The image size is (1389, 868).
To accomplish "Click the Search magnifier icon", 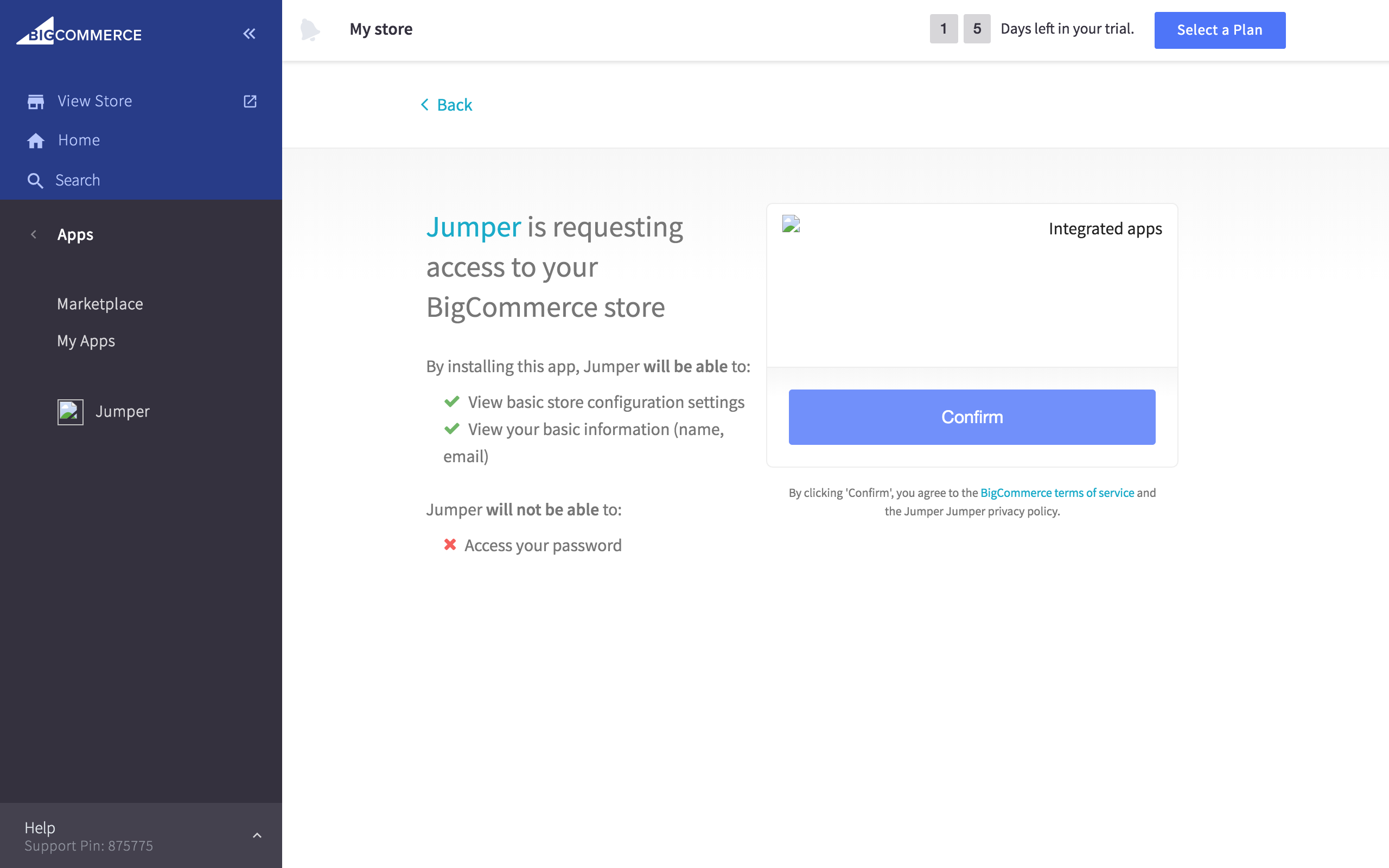I will (x=36, y=181).
